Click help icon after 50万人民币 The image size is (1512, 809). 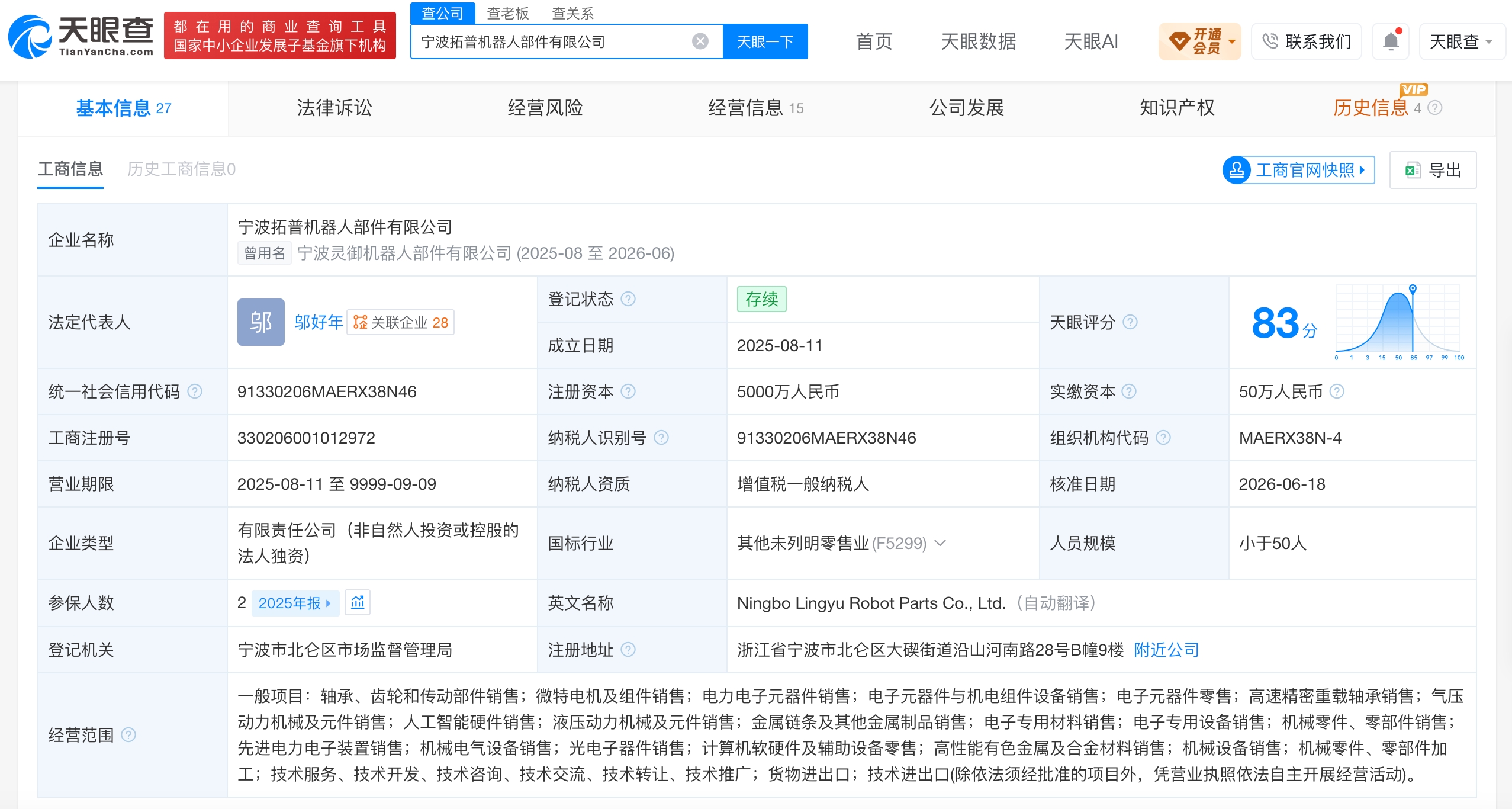tap(1337, 391)
